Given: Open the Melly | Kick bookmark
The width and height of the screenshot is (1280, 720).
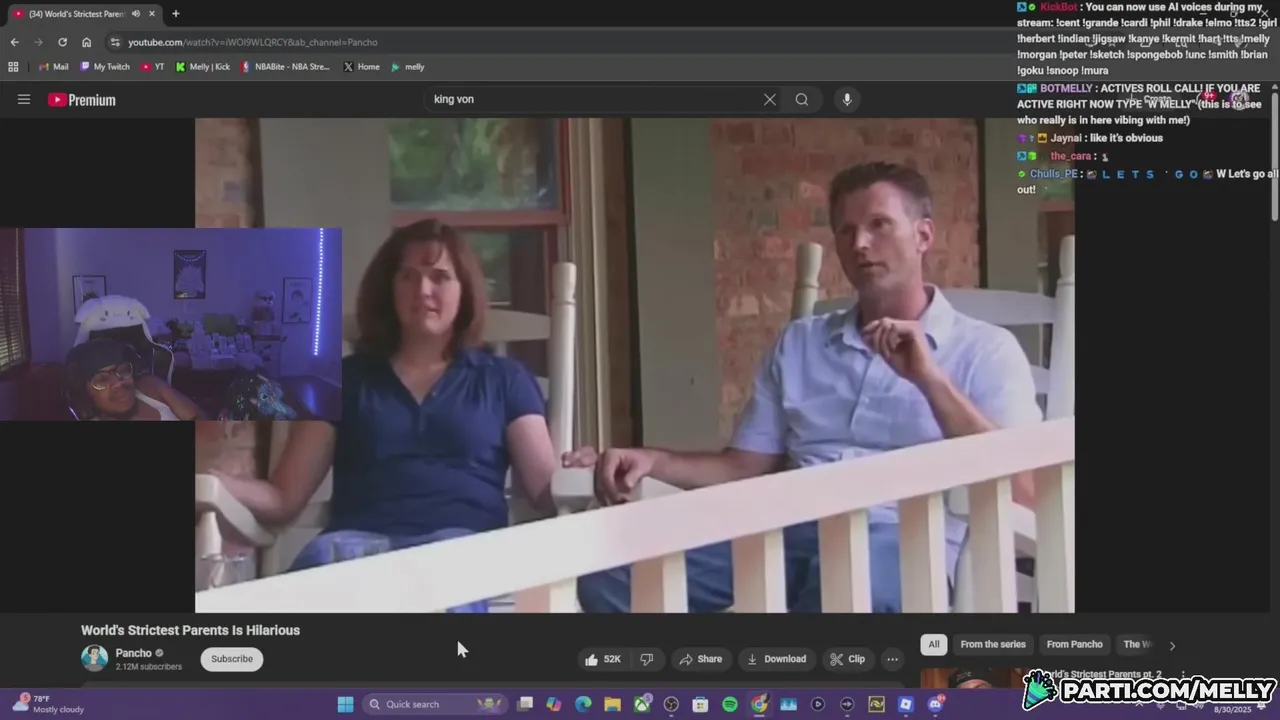Looking at the screenshot, I should click(x=202, y=67).
